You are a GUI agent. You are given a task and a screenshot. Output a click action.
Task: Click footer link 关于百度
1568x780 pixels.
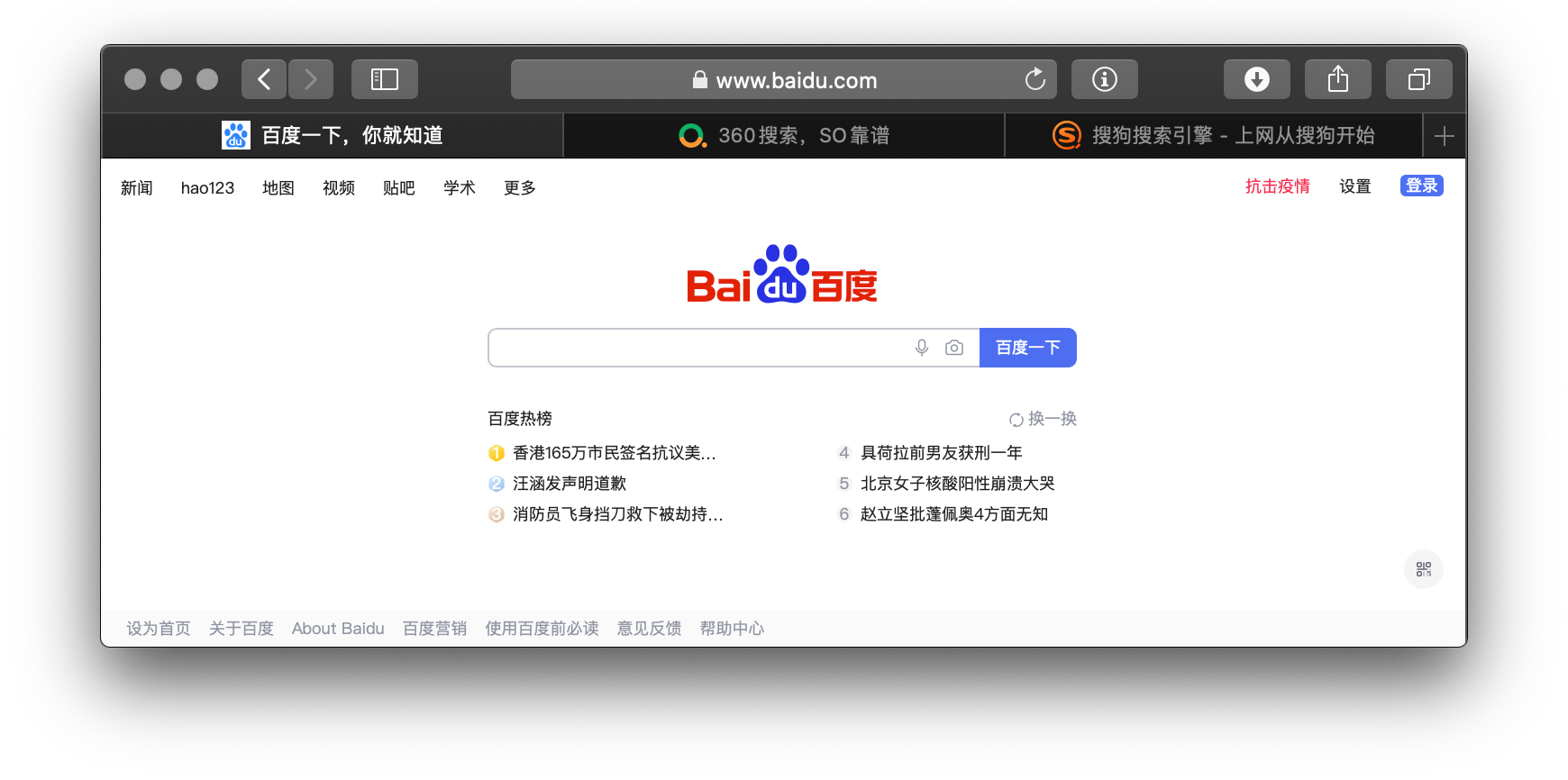(242, 629)
